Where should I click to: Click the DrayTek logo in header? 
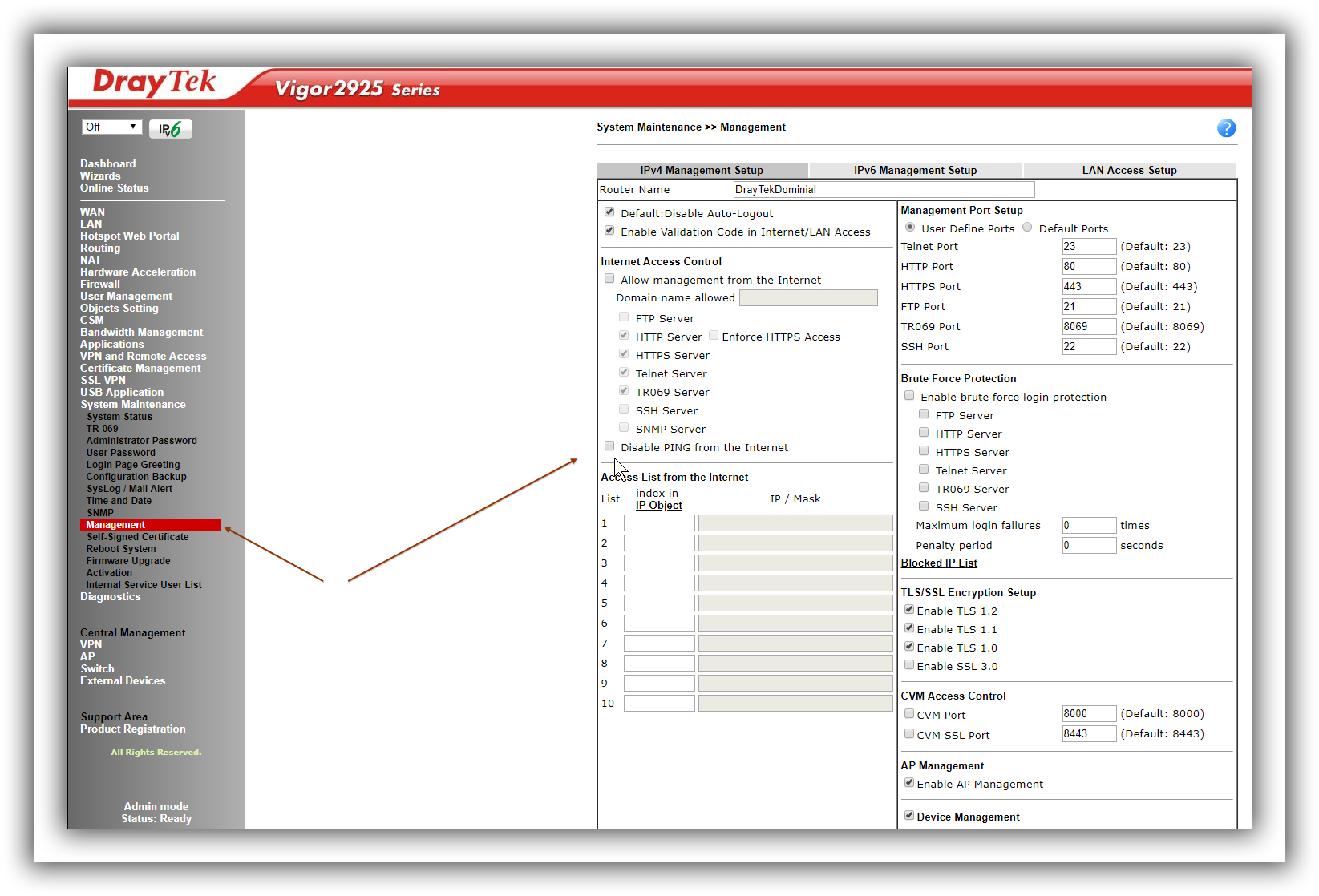click(x=154, y=83)
